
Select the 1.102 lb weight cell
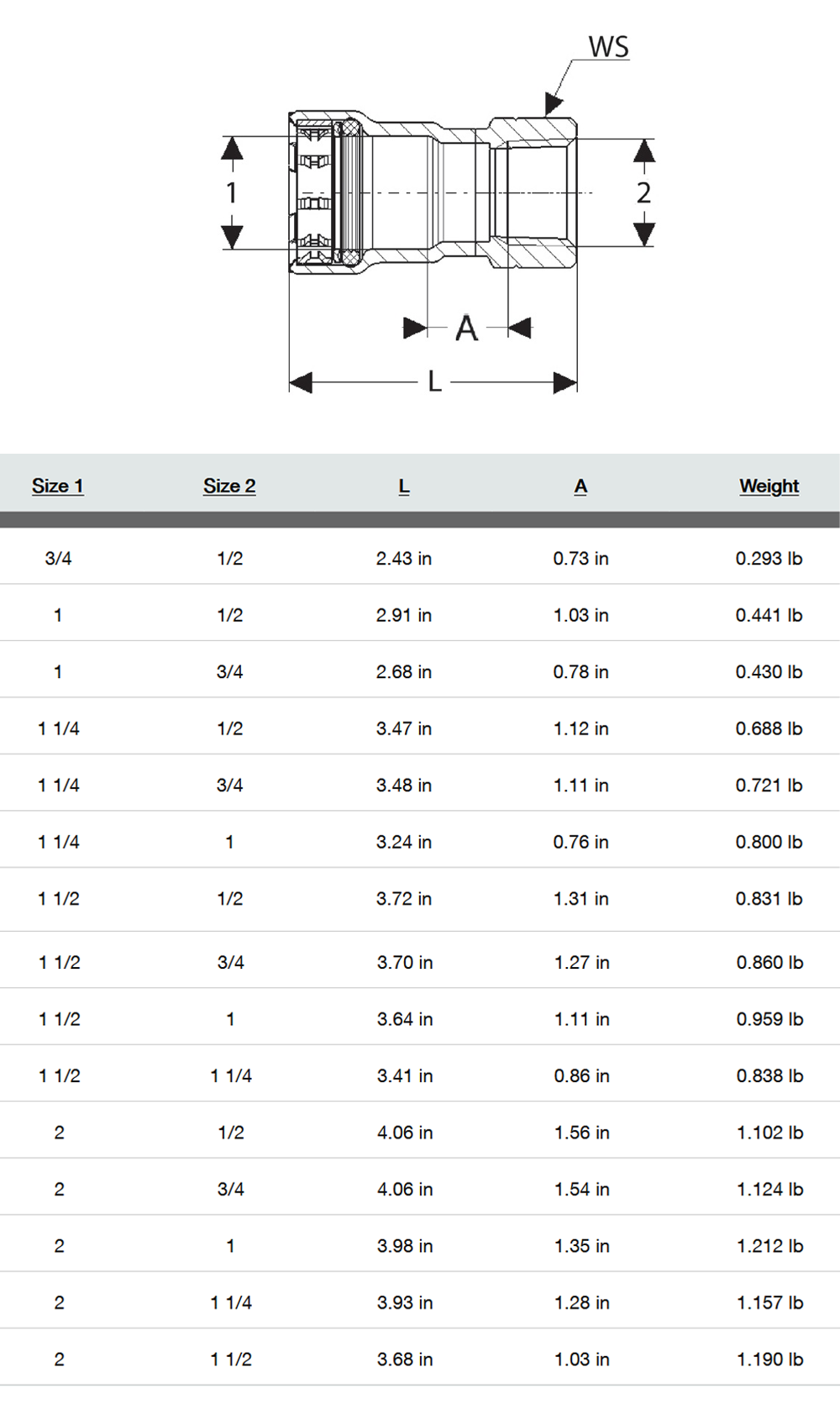(x=769, y=1133)
